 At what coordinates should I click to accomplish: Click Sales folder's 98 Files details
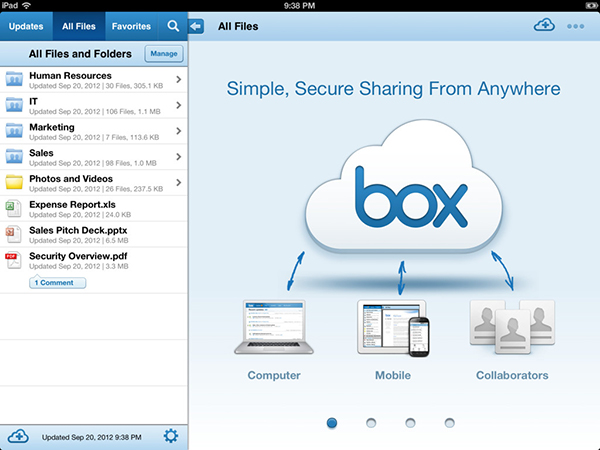(x=131, y=163)
